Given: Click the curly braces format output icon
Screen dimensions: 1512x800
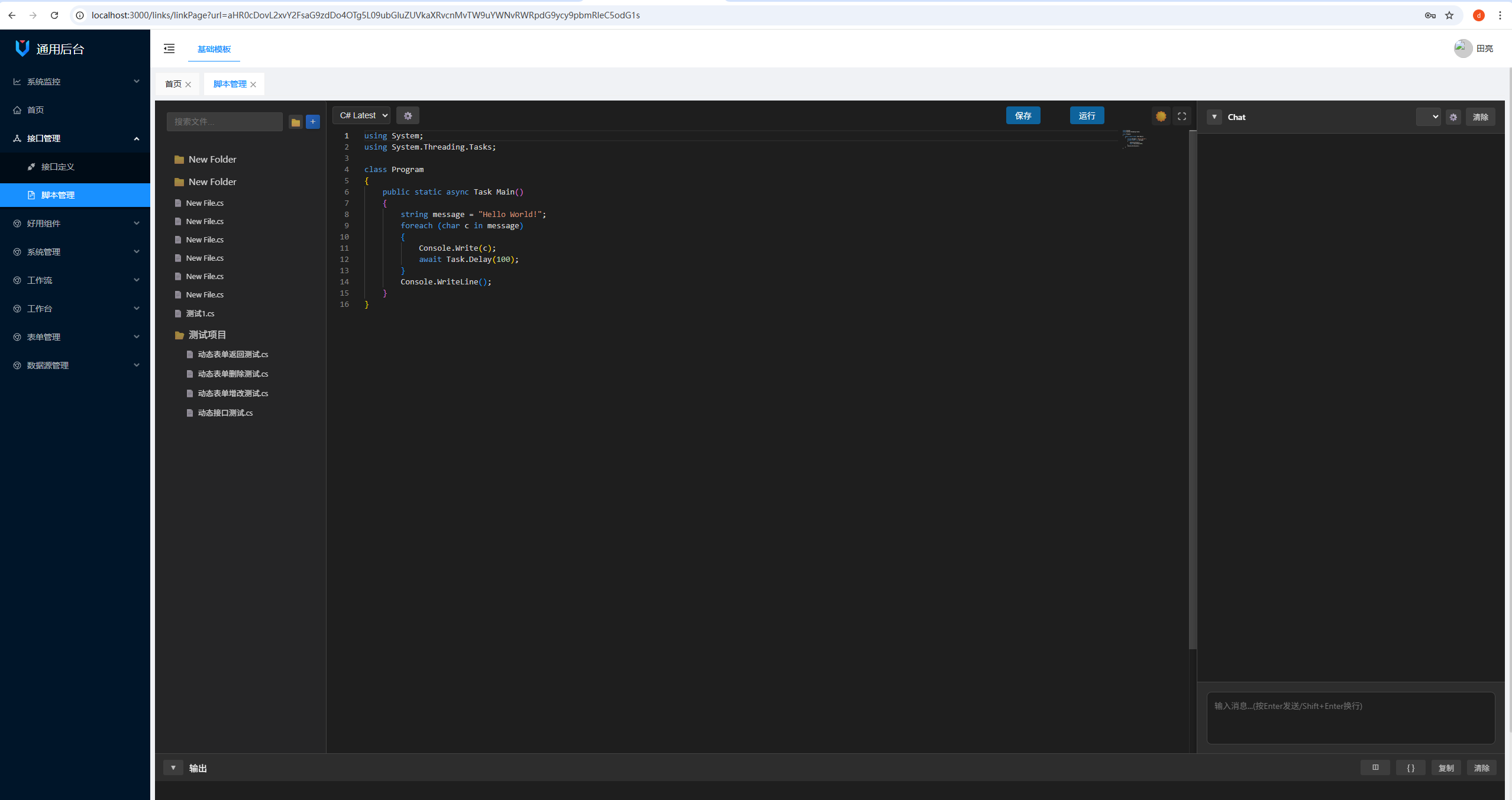Looking at the screenshot, I should (x=1410, y=767).
